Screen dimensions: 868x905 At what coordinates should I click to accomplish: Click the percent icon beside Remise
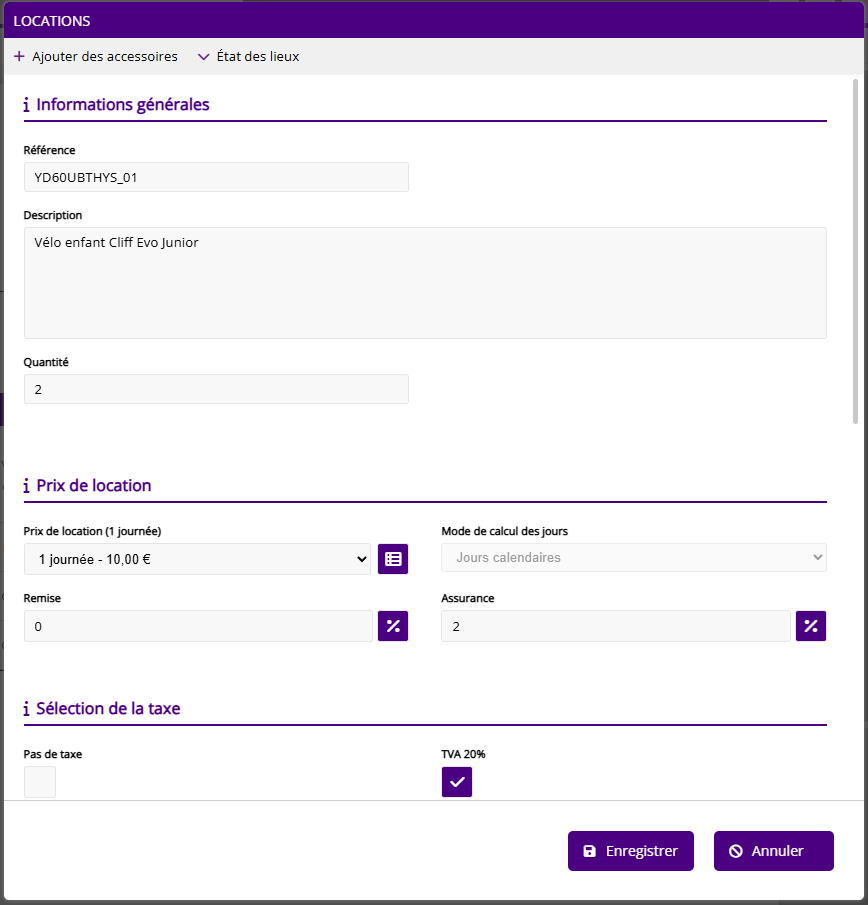(393, 626)
